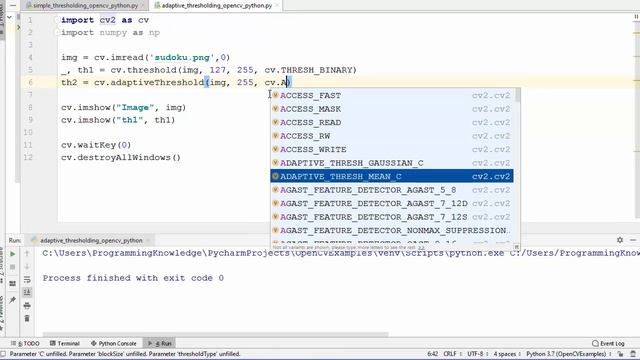Click the down arrow in Run console toolbar
Screen dimensions: 640x360
click(27, 267)
